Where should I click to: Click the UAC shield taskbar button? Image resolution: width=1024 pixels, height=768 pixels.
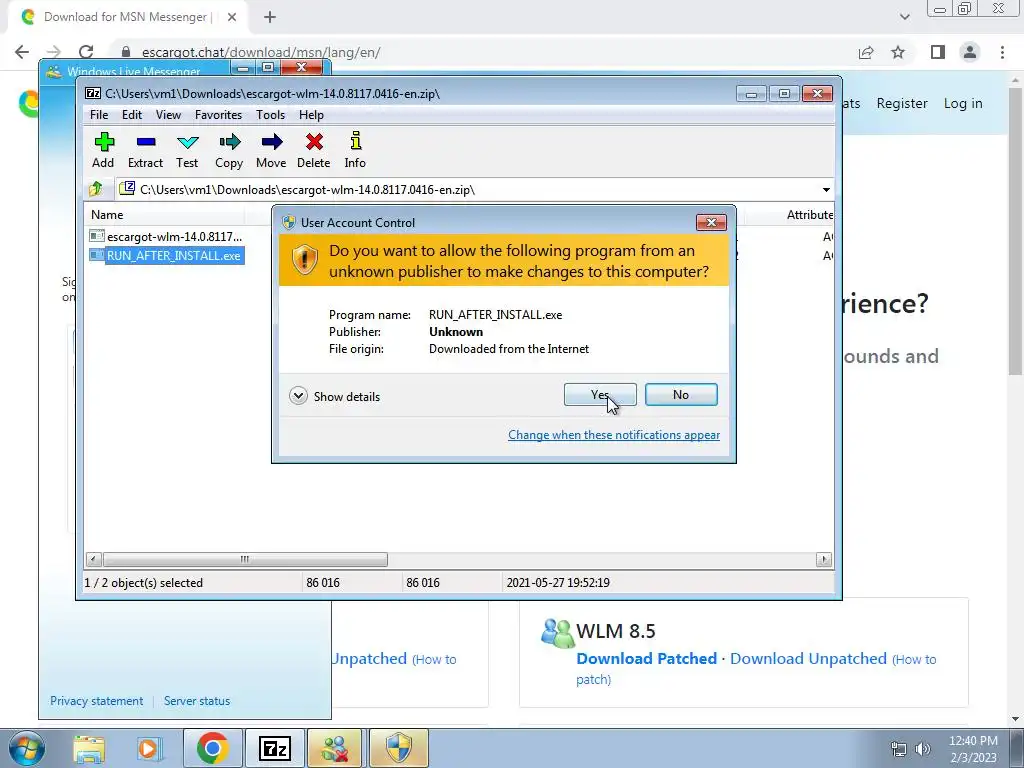click(399, 749)
